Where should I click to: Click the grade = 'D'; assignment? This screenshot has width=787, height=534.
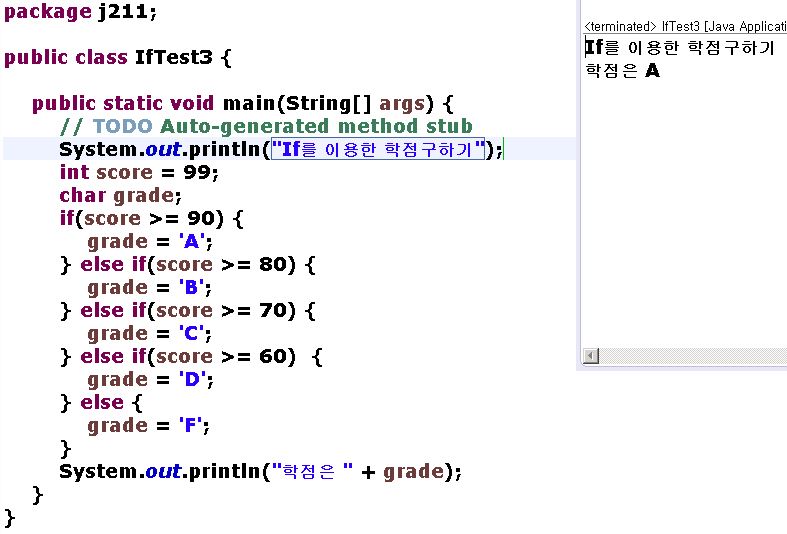[151, 380]
